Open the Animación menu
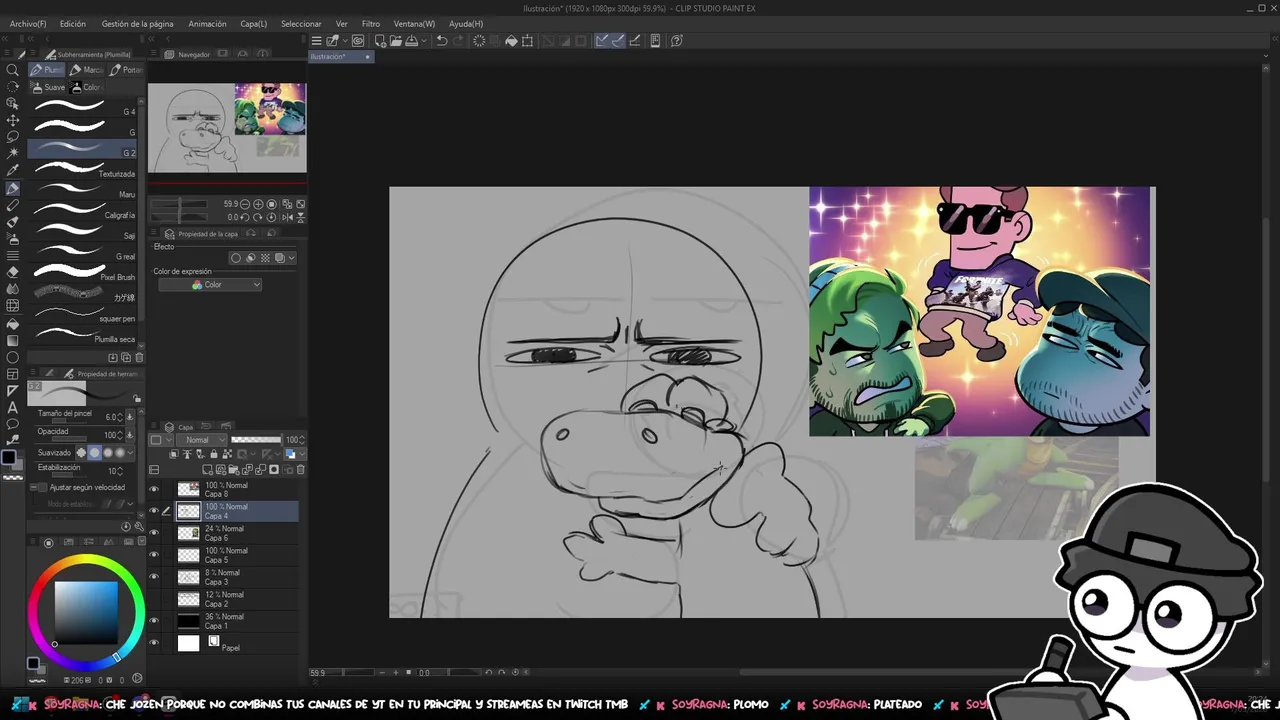This screenshot has height=720, width=1280. [x=207, y=23]
